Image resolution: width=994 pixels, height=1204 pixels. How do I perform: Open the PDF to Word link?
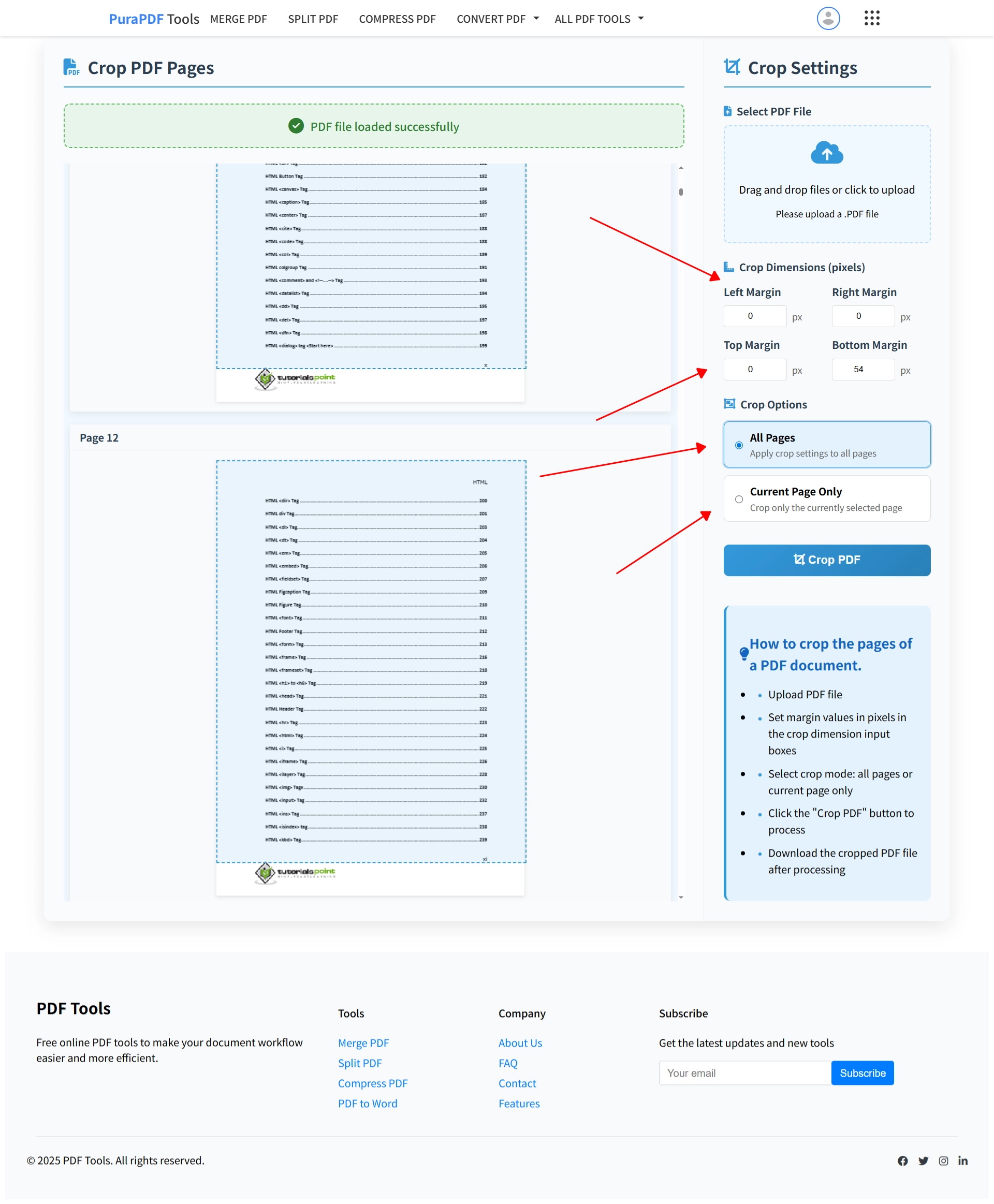368,1103
